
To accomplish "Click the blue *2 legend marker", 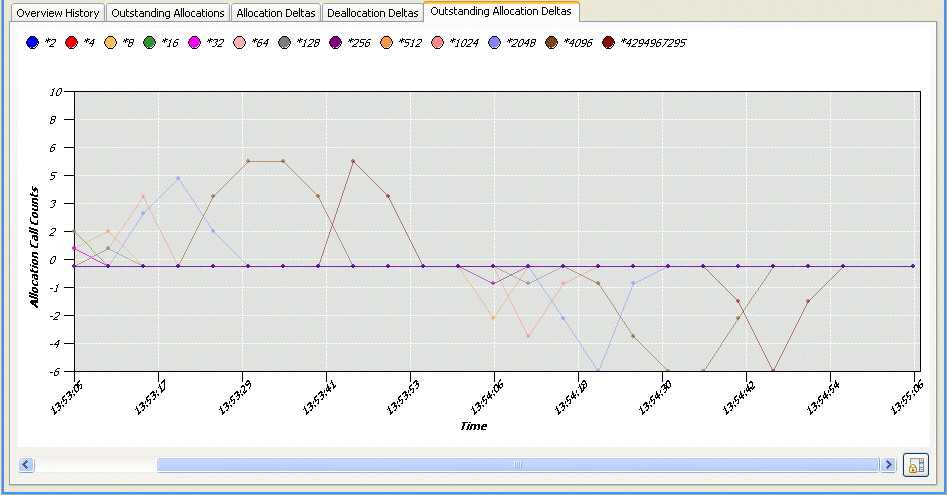I will 33,43.
